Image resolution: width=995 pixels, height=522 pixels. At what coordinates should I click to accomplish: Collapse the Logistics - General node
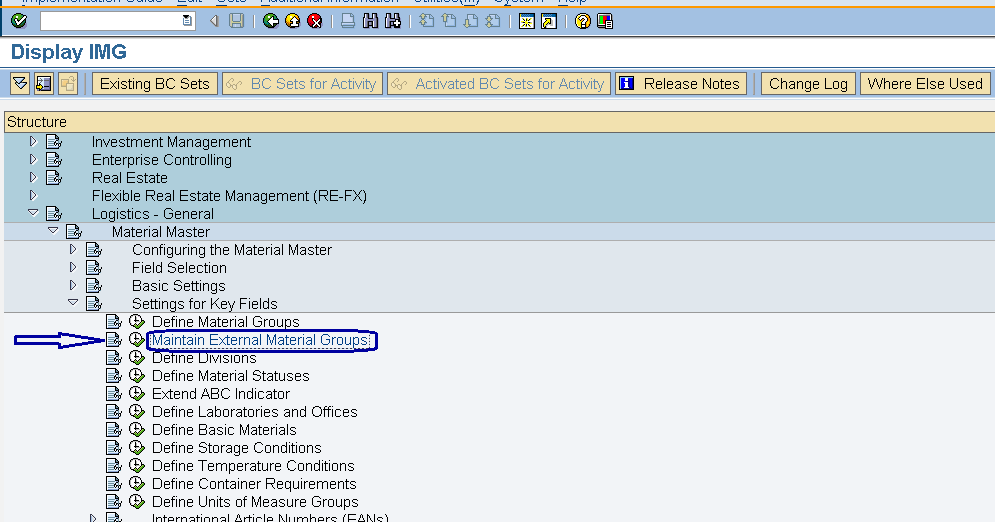[33, 213]
